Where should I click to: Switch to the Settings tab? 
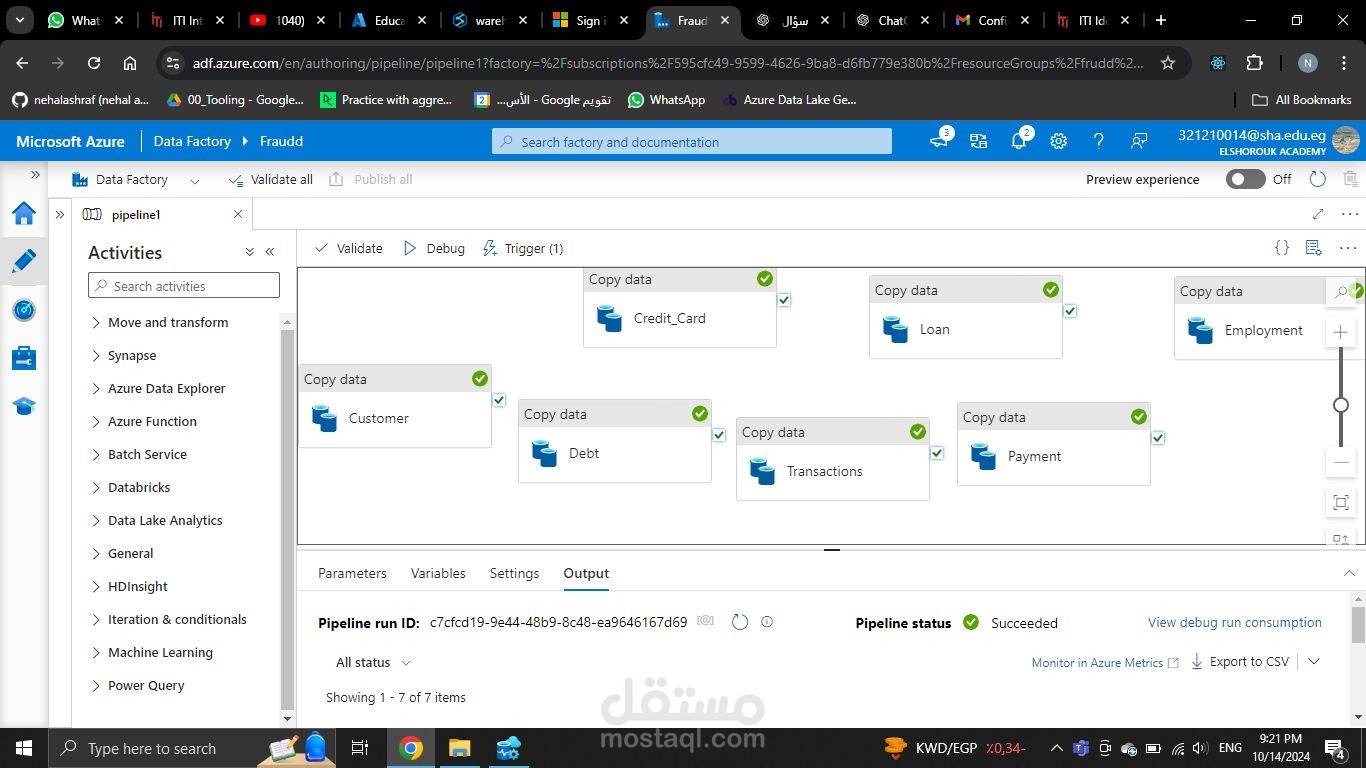(514, 573)
